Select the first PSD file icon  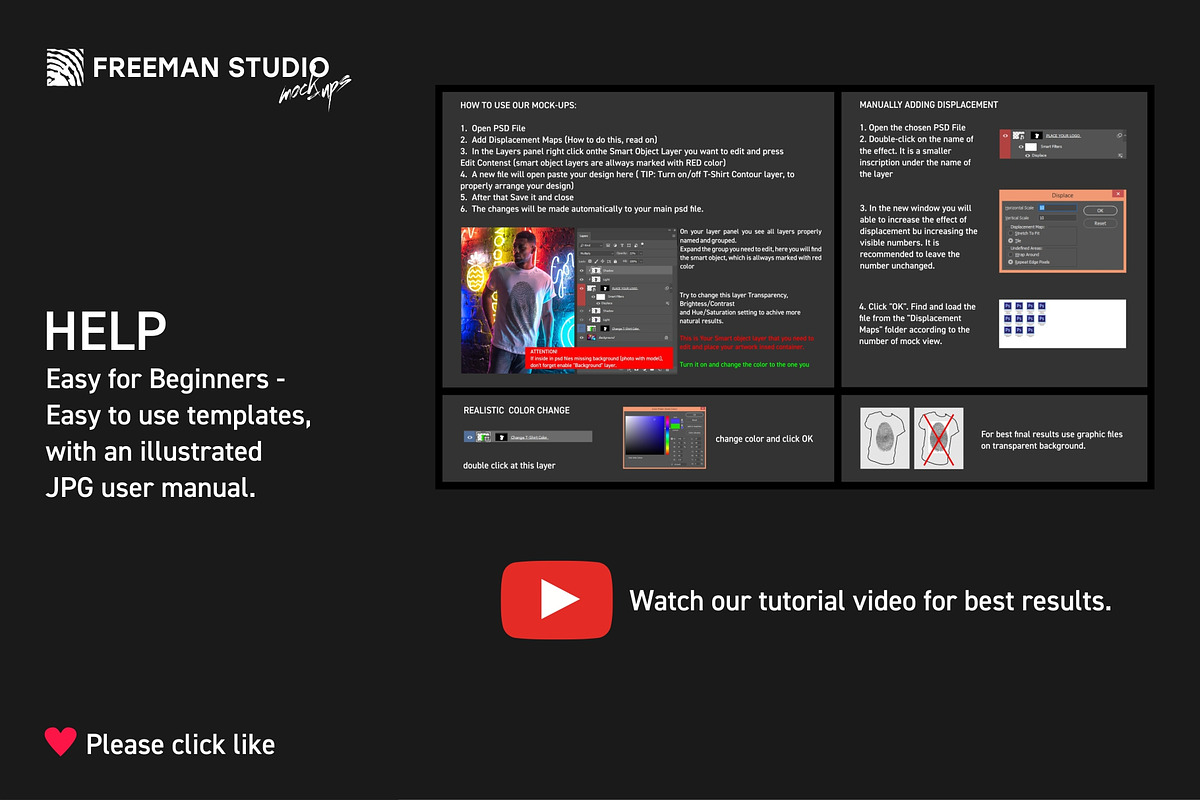[x=1007, y=306]
